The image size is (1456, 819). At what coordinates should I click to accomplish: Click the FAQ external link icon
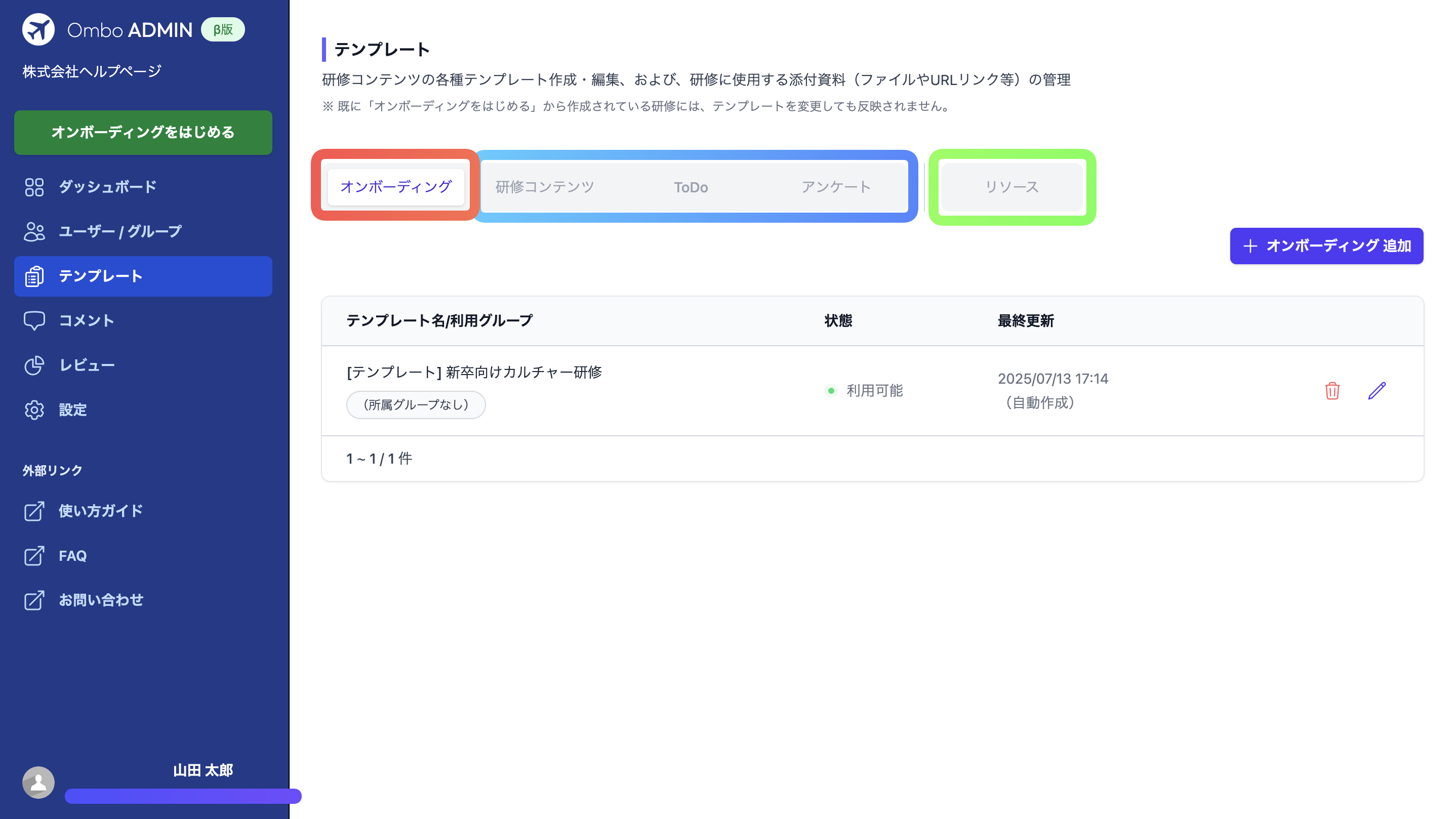point(34,556)
